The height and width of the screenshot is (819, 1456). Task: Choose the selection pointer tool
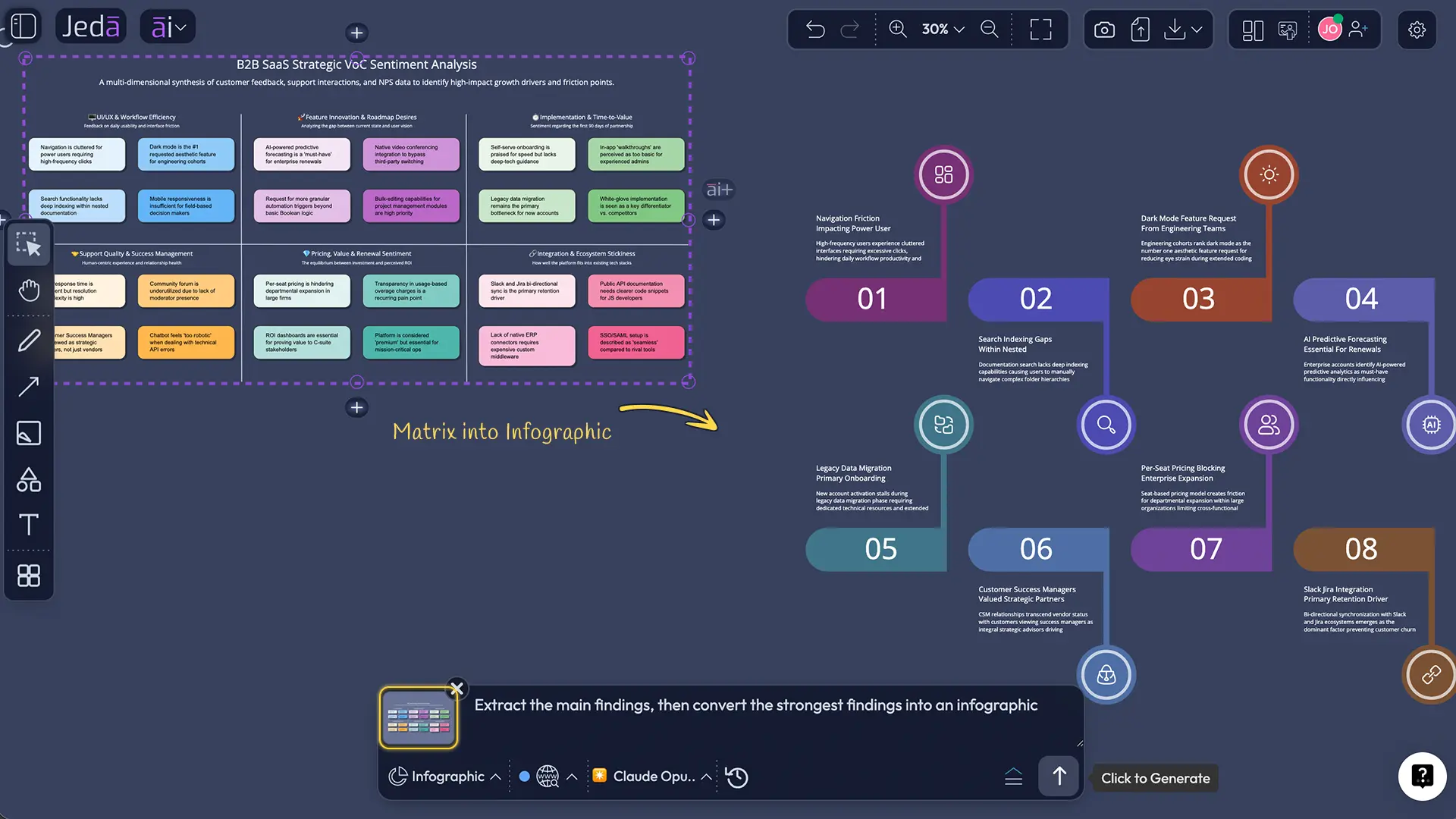click(x=29, y=244)
